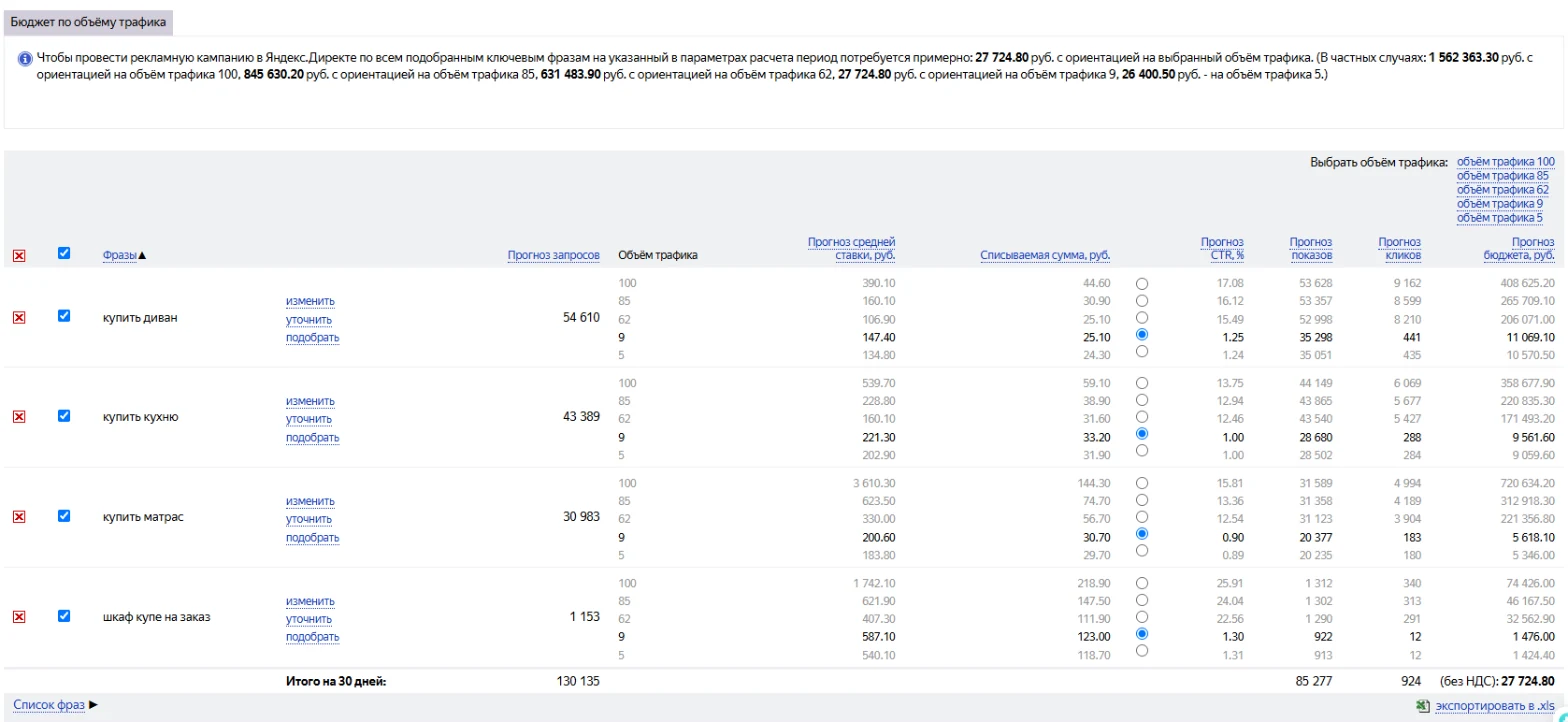Click the Итого на 30 дней label
This screenshot has height=722, width=1568.
coord(335,682)
